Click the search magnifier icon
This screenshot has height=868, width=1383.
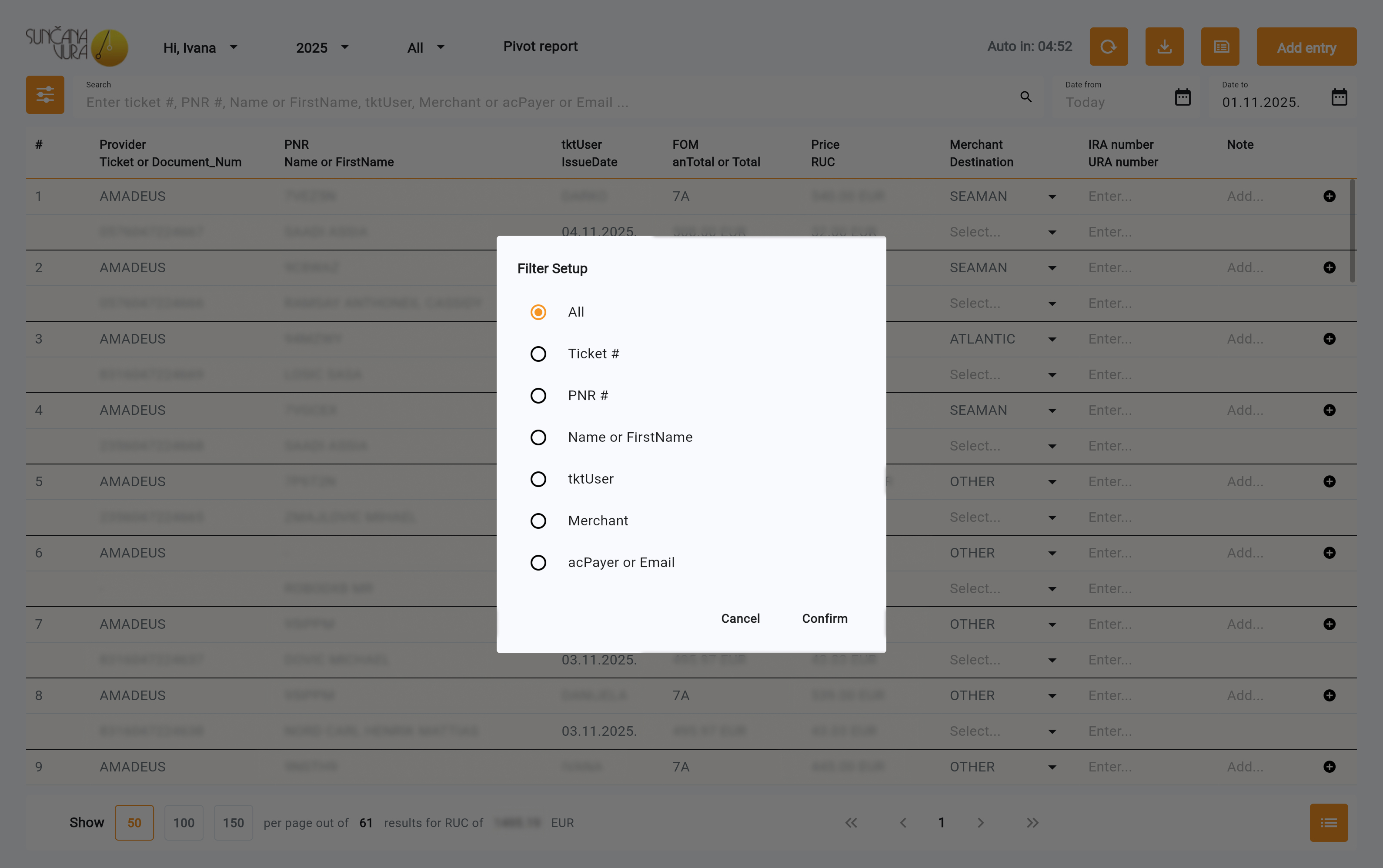point(1026,97)
